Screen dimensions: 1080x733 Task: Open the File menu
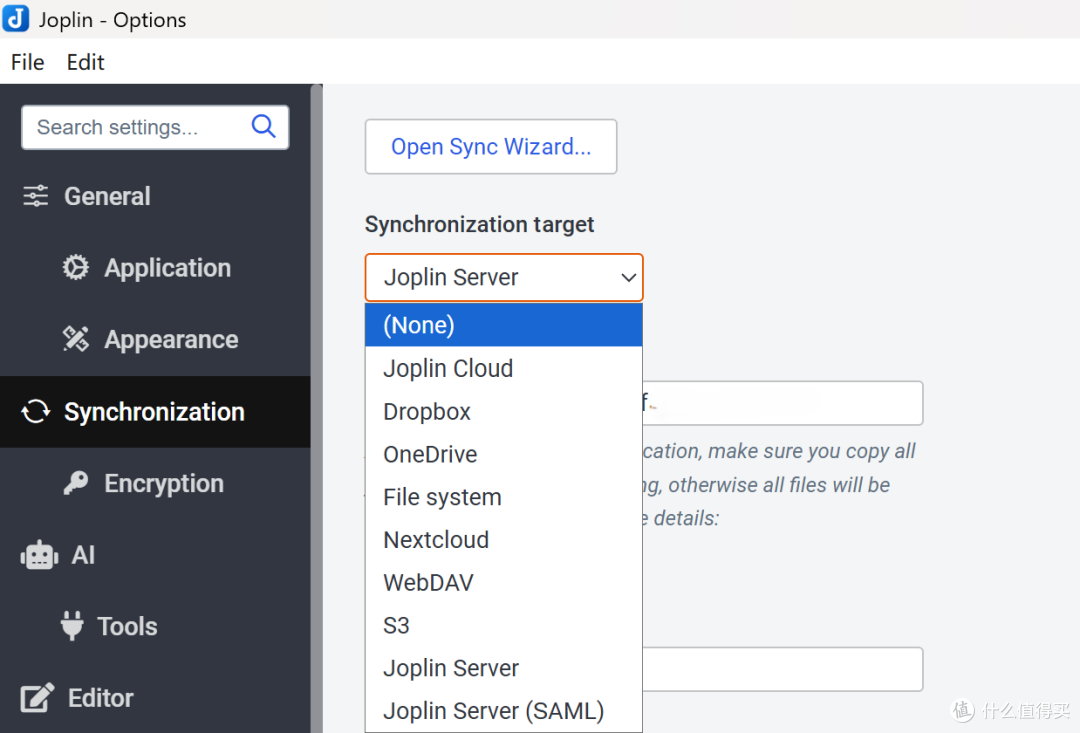[28, 62]
